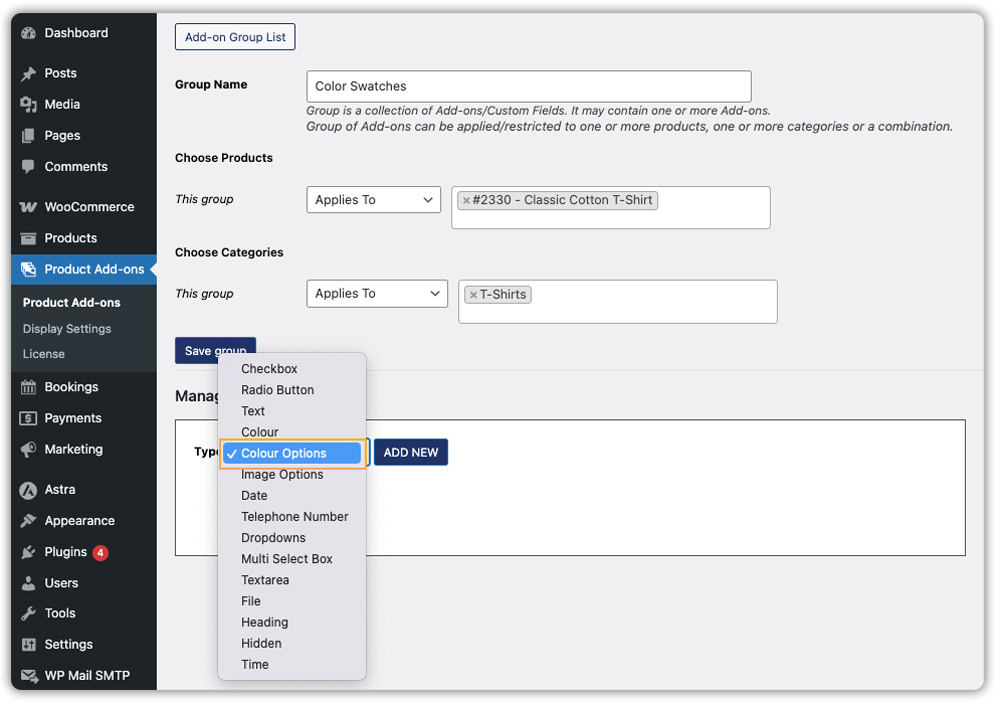Click the ADD NEW button
This screenshot has width=1000, height=702.
(x=411, y=453)
